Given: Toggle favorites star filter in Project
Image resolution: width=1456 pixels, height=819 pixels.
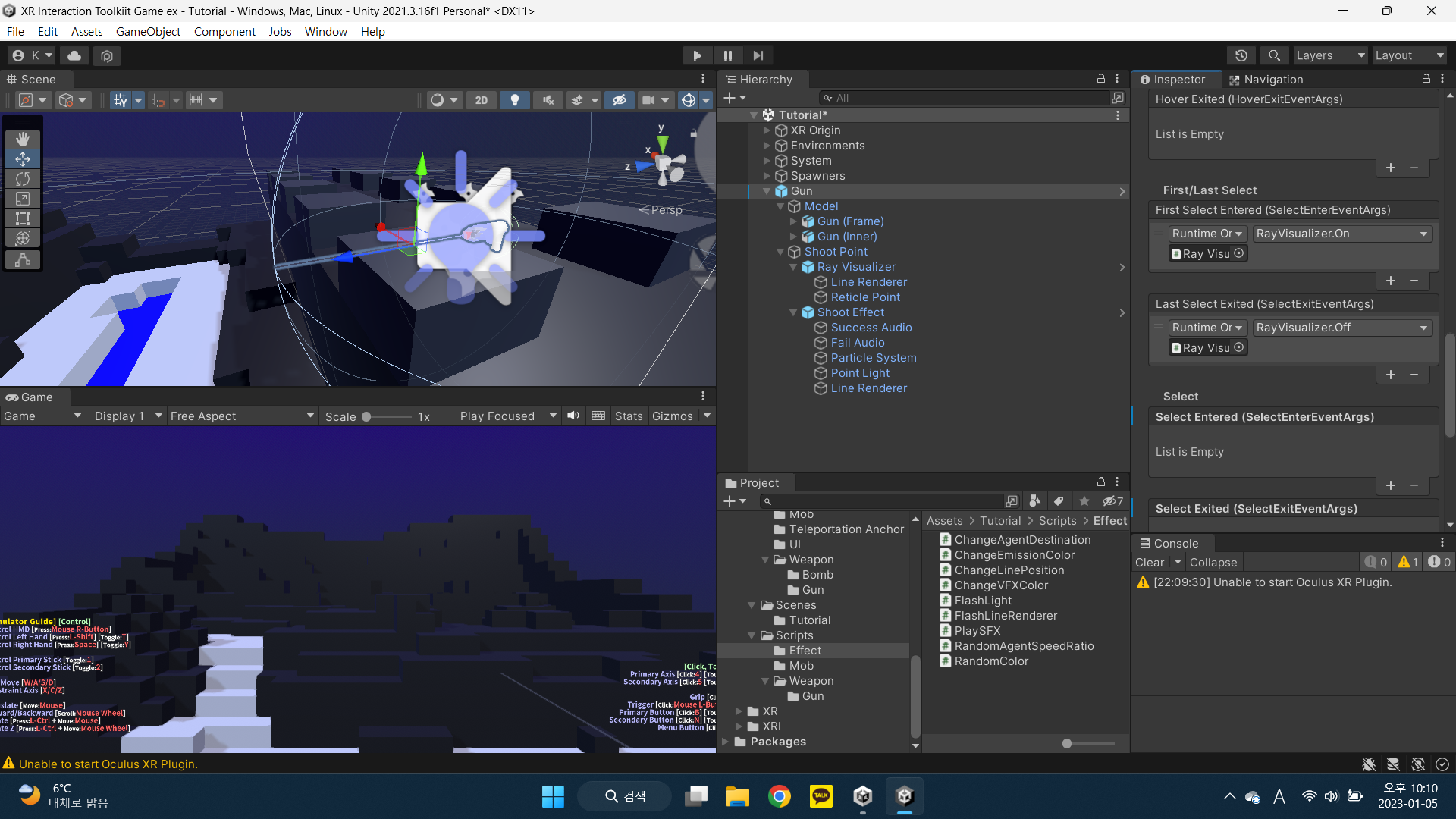Looking at the screenshot, I should 1084,501.
